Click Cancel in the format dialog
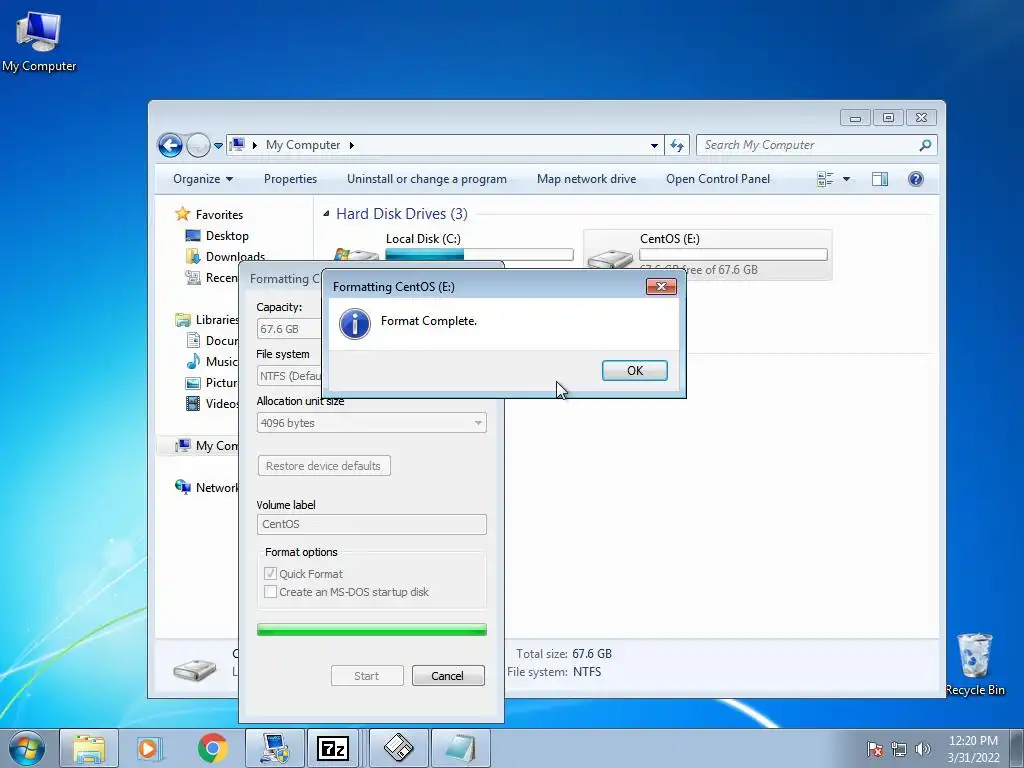The image size is (1024, 768). tap(448, 676)
